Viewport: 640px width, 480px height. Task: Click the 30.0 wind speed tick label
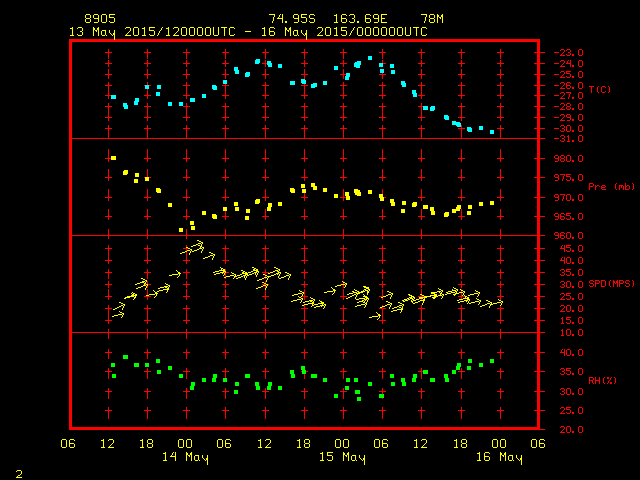pos(571,285)
